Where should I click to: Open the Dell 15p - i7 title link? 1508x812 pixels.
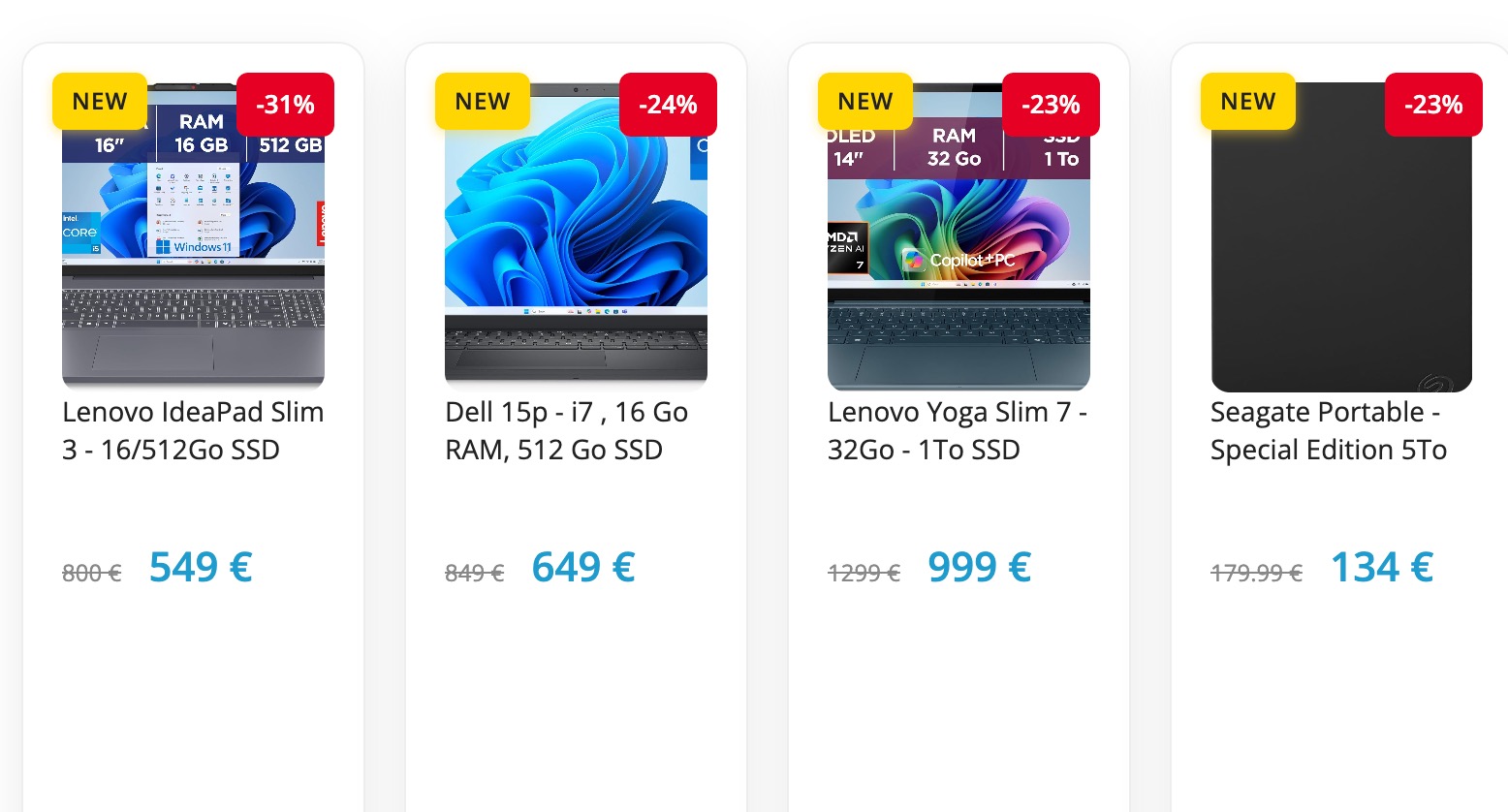566,430
